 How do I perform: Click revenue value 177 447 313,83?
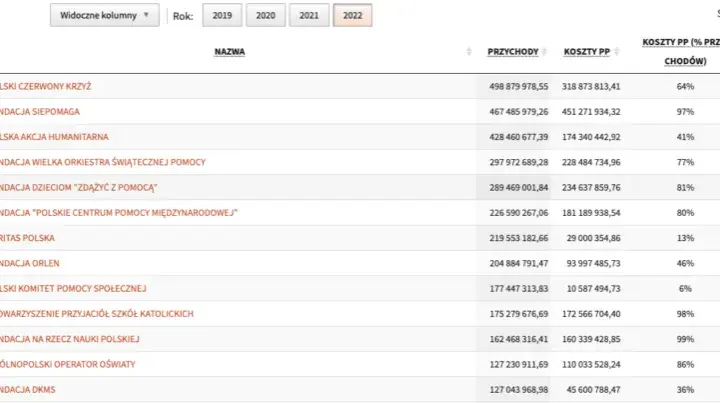pyautogui.click(x=518, y=288)
